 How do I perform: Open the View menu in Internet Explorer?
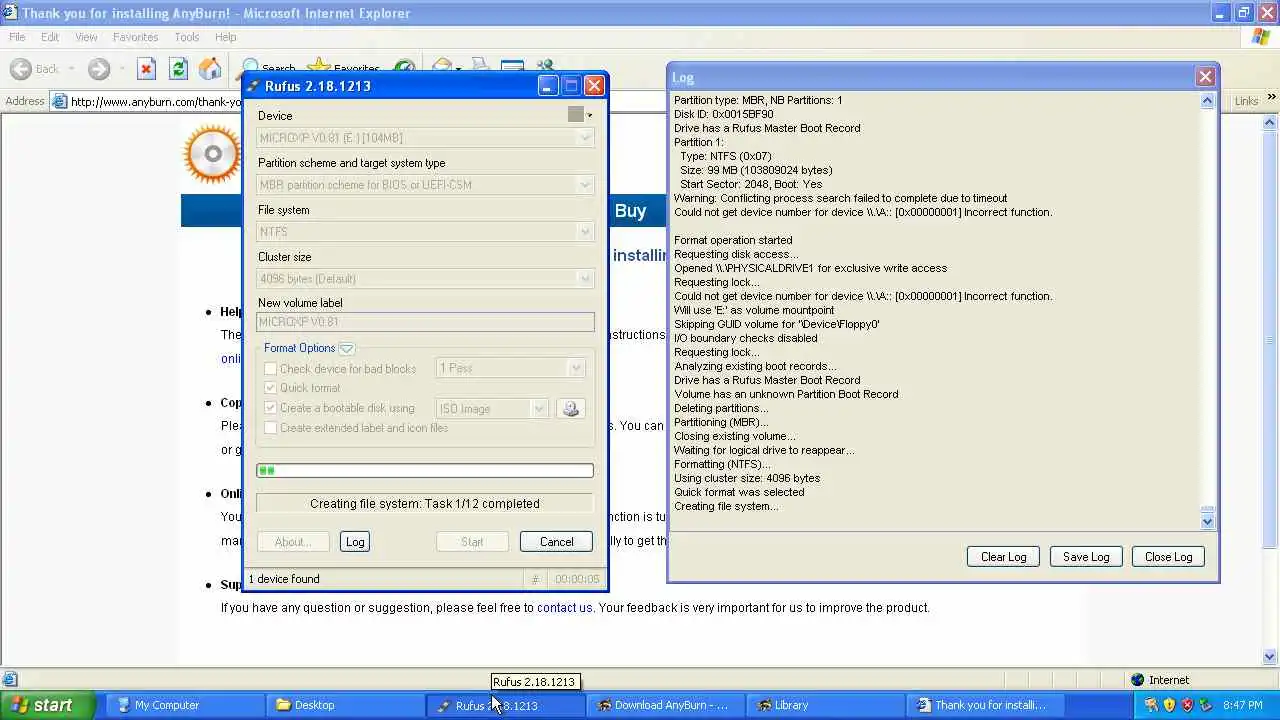tap(86, 37)
